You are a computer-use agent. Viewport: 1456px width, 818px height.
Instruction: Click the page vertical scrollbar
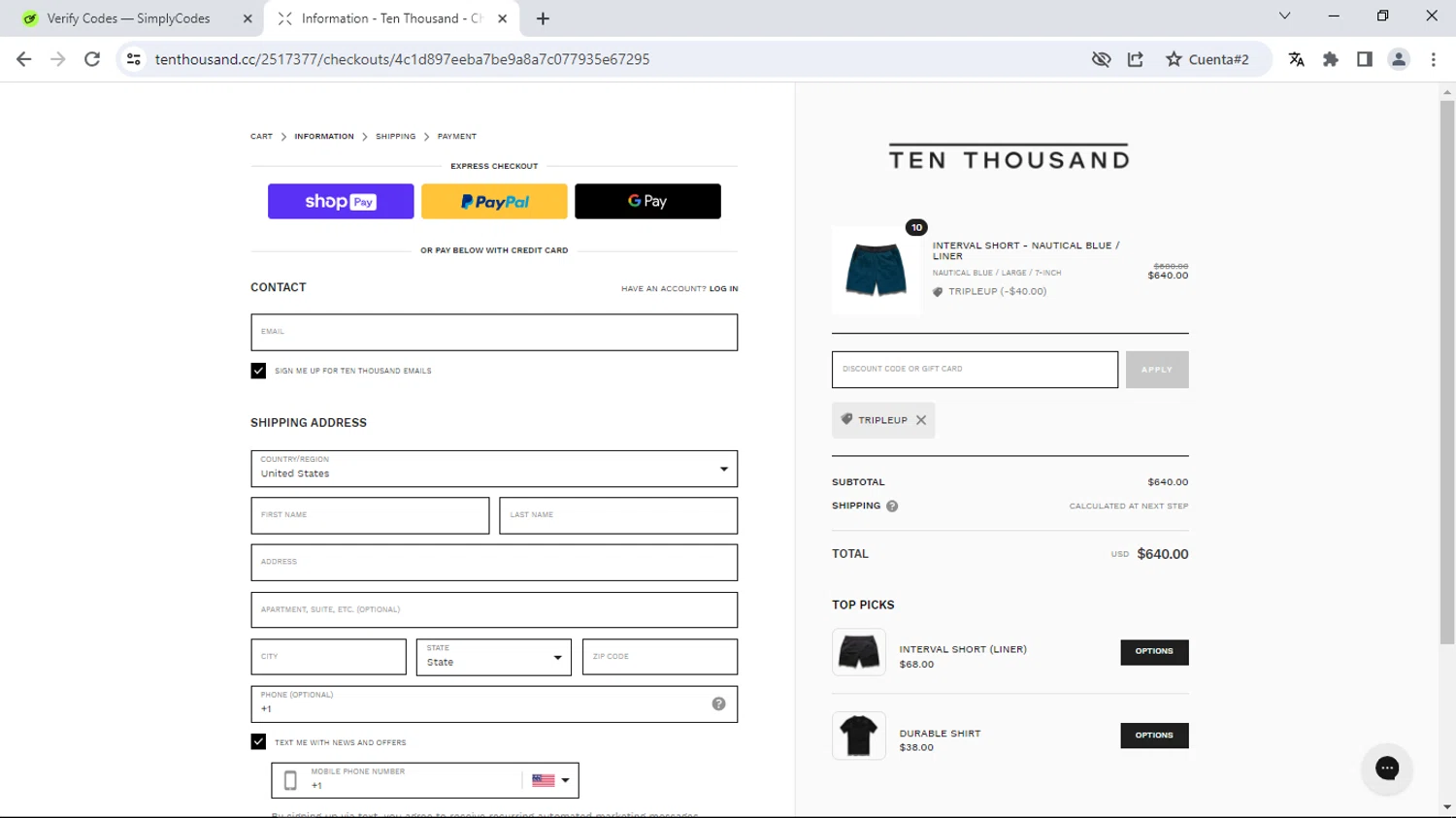coord(1447,372)
